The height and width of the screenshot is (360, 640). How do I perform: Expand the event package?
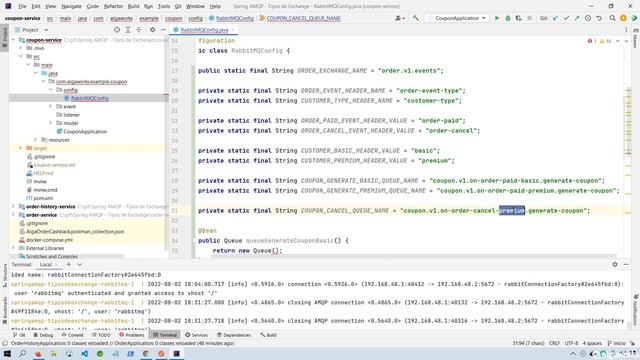click(x=51, y=106)
